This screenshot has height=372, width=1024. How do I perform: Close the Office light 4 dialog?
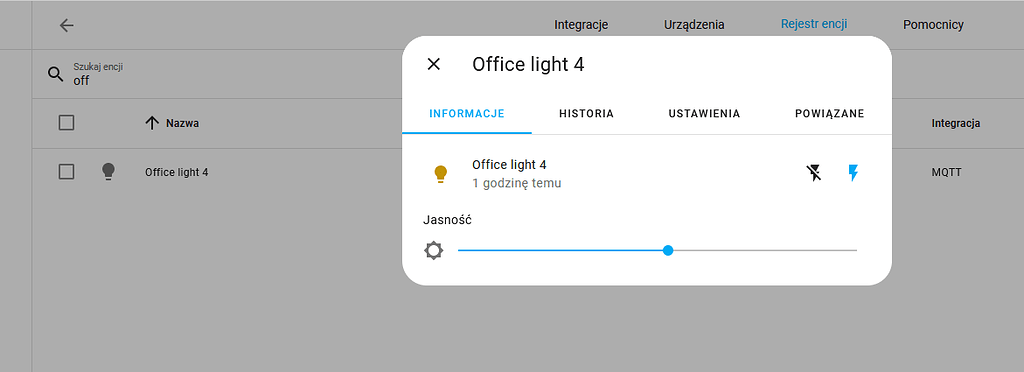(x=434, y=64)
